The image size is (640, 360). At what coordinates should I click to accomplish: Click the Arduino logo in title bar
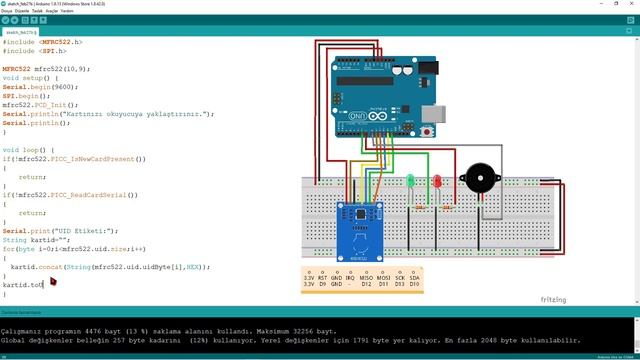pyautogui.click(x=4, y=4)
